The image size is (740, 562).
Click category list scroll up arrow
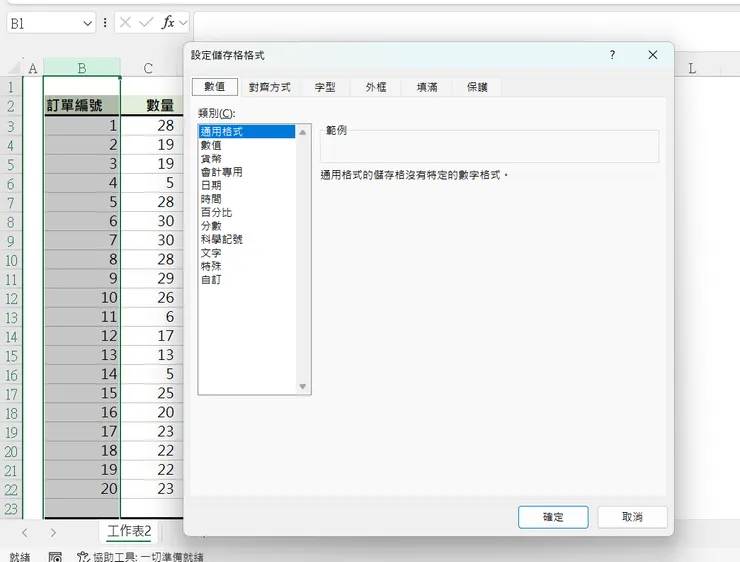pos(303,133)
